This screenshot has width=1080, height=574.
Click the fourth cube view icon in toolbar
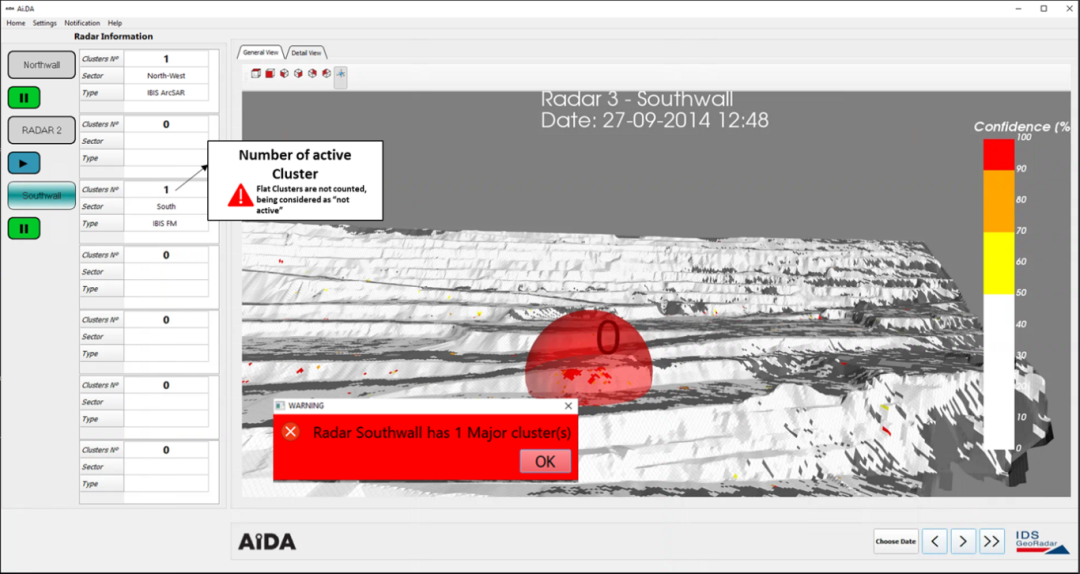298,73
